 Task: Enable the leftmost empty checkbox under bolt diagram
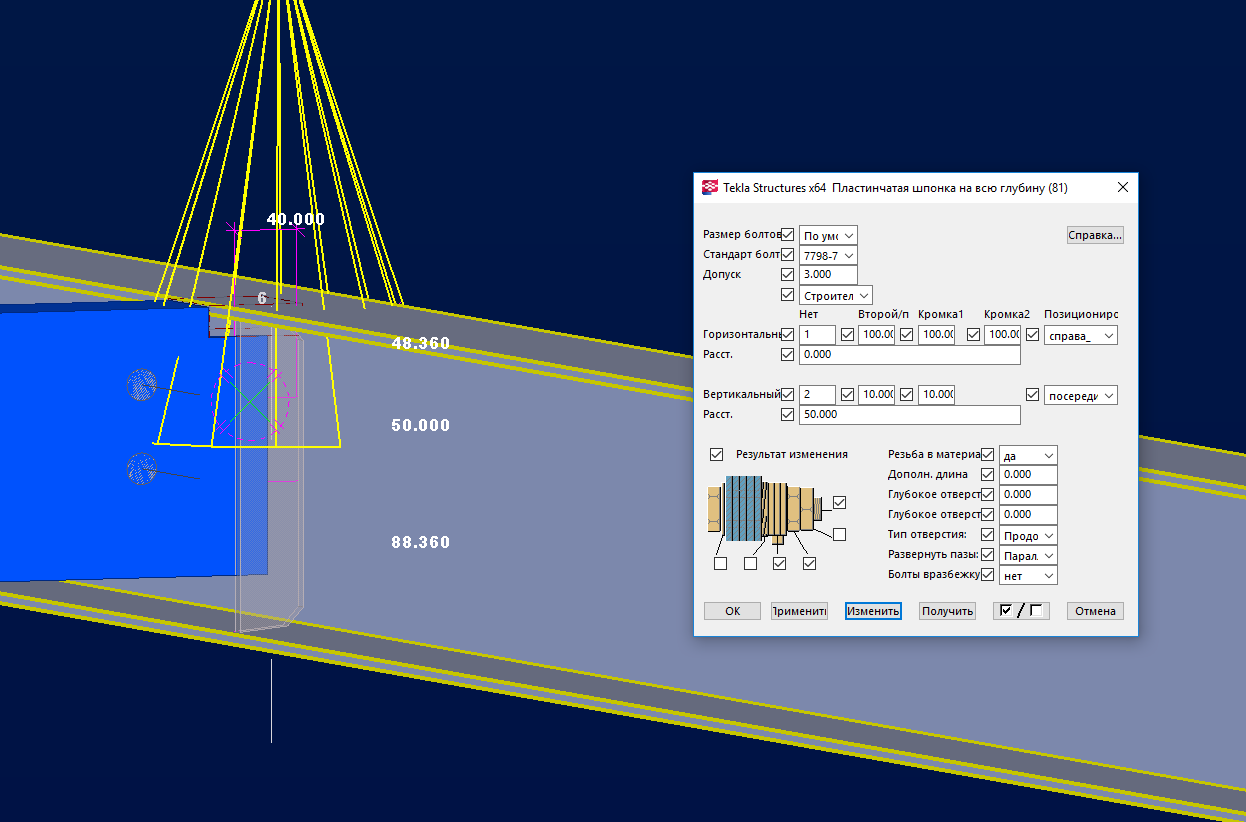[x=720, y=564]
